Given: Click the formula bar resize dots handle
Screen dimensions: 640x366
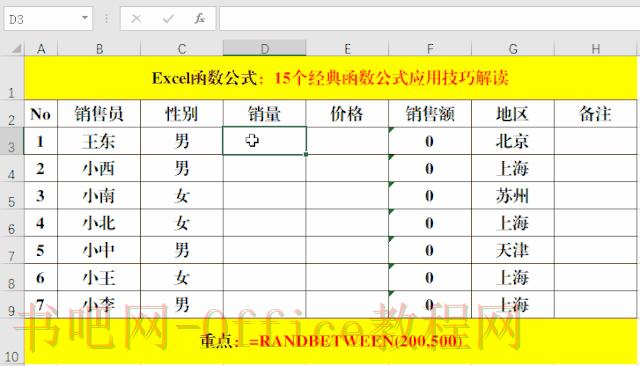Looking at the screenshot, I should pyautogui.click(x=106, y=19).
